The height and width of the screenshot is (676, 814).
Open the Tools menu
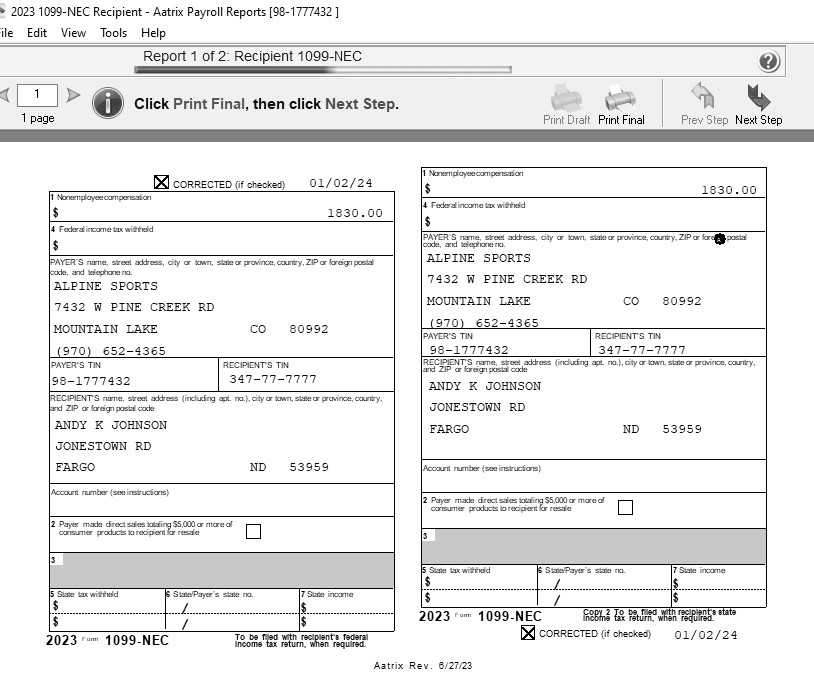[113, 33]
